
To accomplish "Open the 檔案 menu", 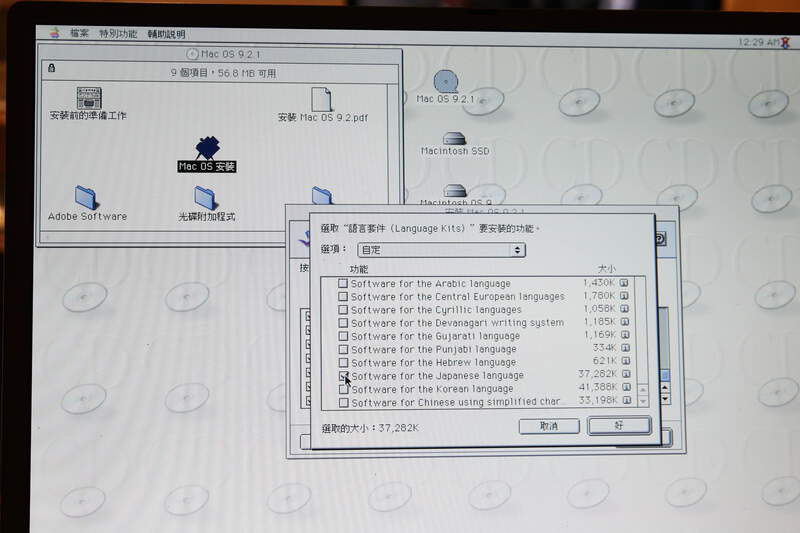I will 79,34.
